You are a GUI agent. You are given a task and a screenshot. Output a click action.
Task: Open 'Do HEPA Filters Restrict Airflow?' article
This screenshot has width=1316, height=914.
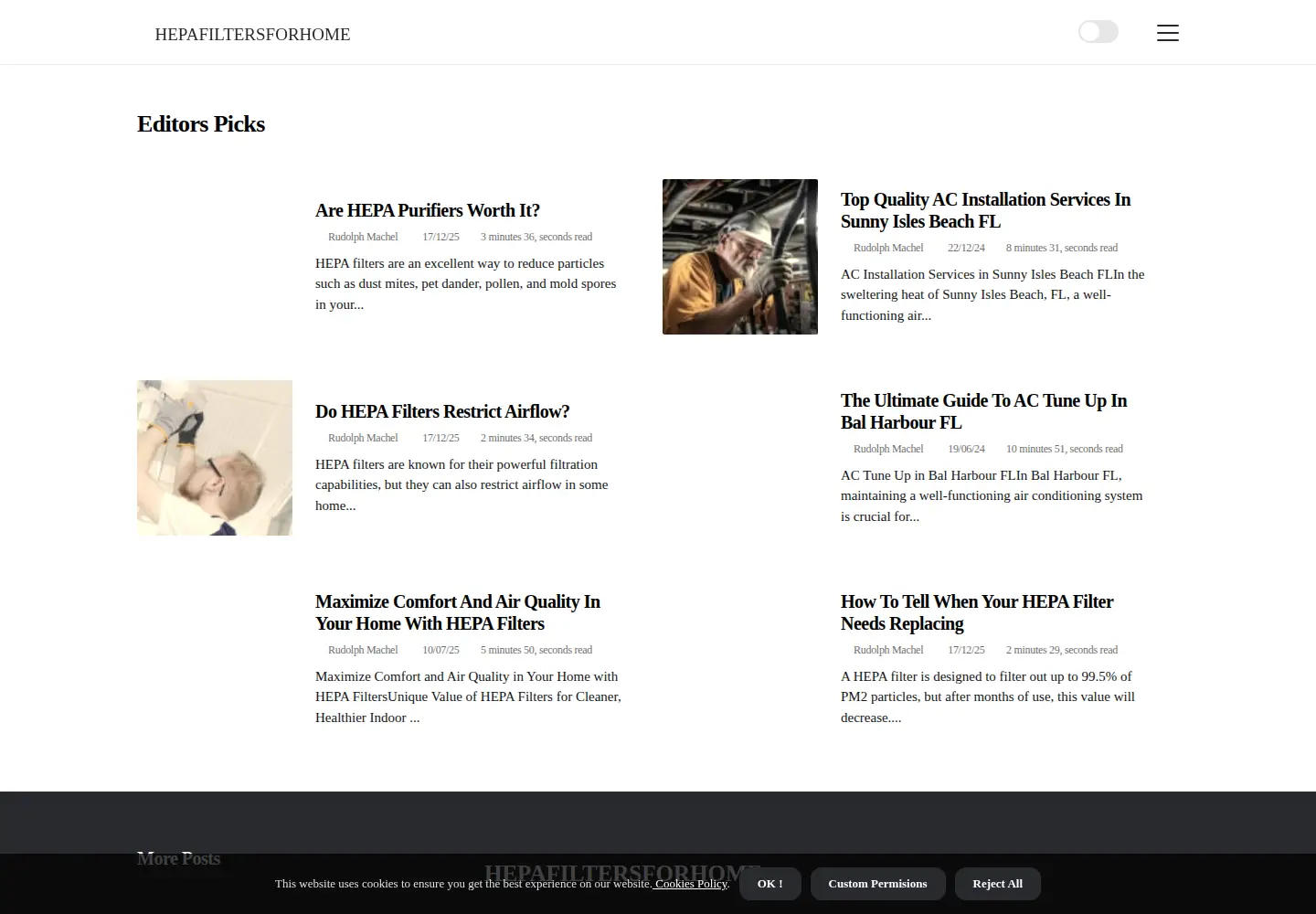click(x=442, y=411)
